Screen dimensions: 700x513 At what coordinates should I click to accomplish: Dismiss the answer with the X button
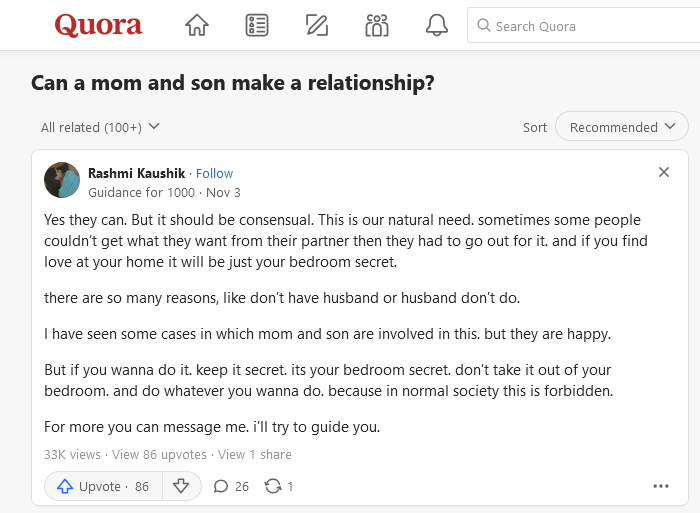(x=664, y=172)
